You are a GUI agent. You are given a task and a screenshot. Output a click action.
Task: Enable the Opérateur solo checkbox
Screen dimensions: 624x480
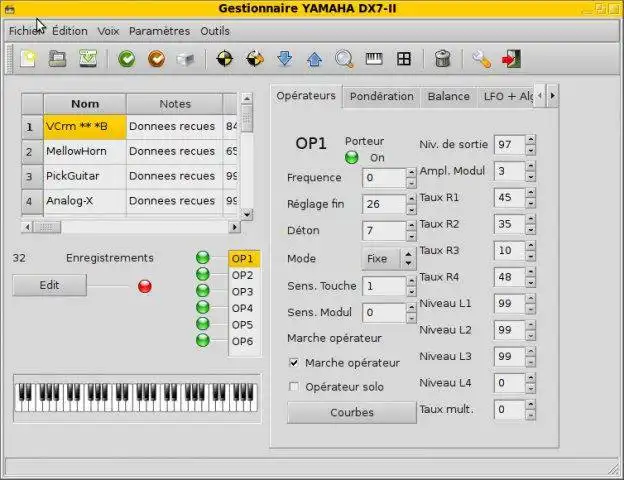click(x=294, y=386)
